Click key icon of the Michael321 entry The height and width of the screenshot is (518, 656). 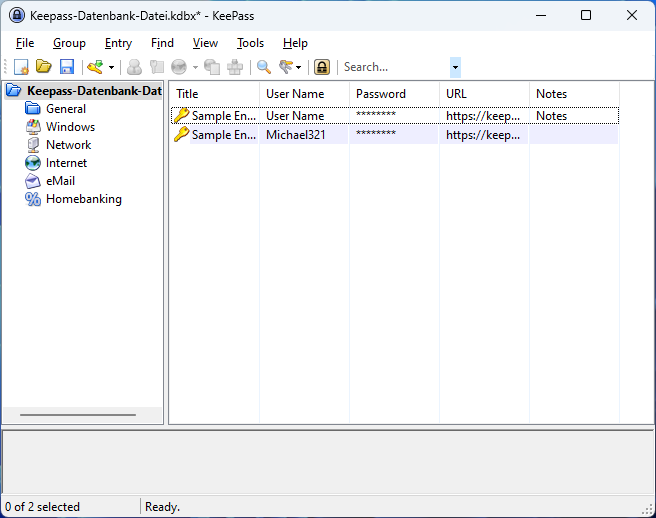(x=182, y=135)
